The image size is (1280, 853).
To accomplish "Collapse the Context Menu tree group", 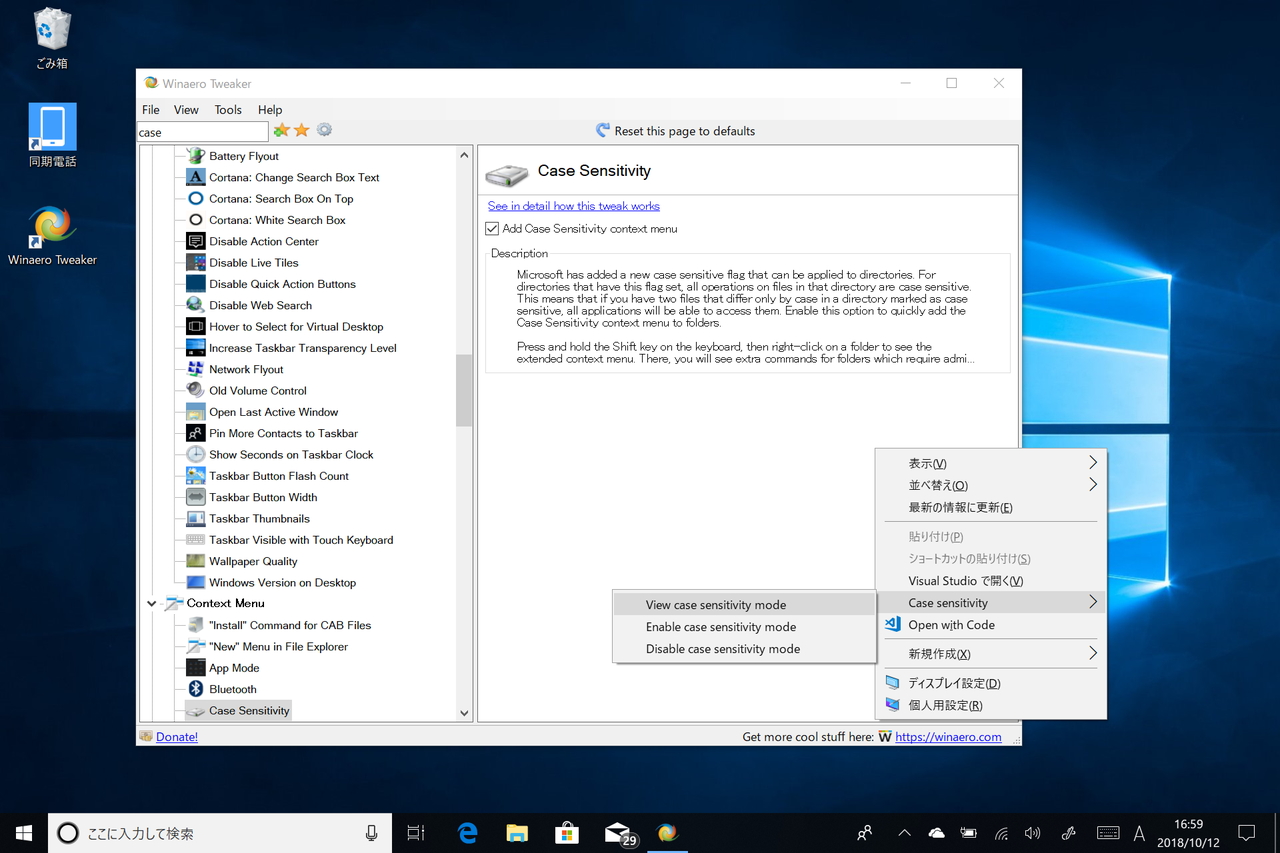I will coord(152,604).
